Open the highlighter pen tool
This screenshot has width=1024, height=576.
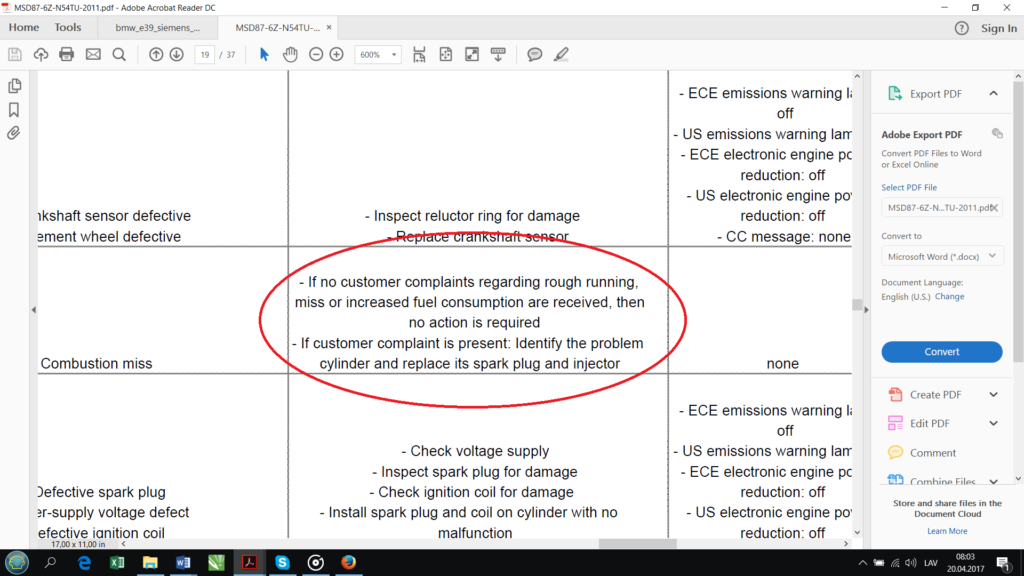point(561,54)
